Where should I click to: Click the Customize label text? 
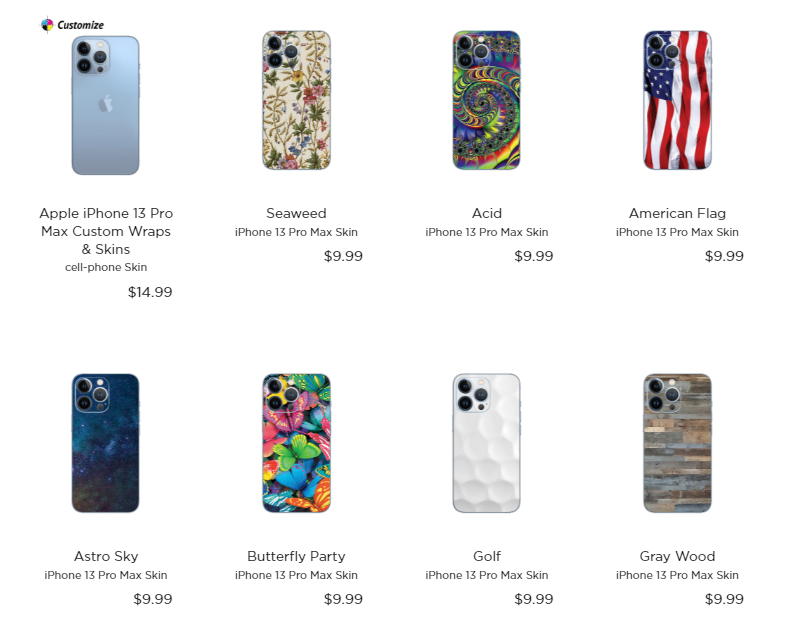(80, 25)
